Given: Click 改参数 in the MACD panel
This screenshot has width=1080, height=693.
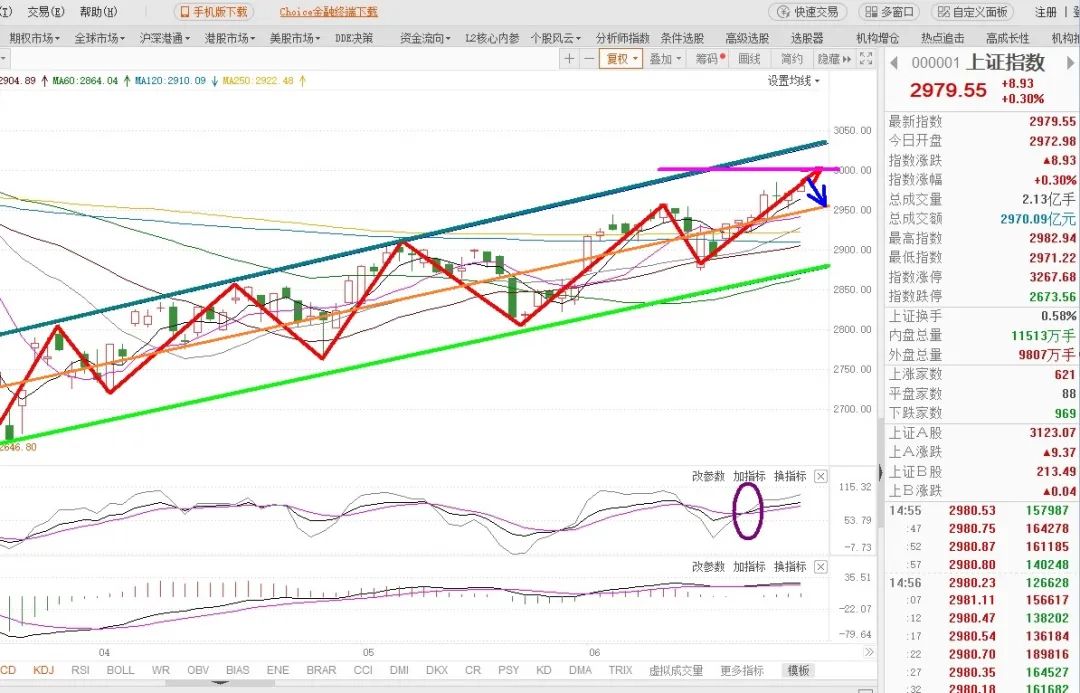Looking at the screenshot, I should (x=708, y=566).
